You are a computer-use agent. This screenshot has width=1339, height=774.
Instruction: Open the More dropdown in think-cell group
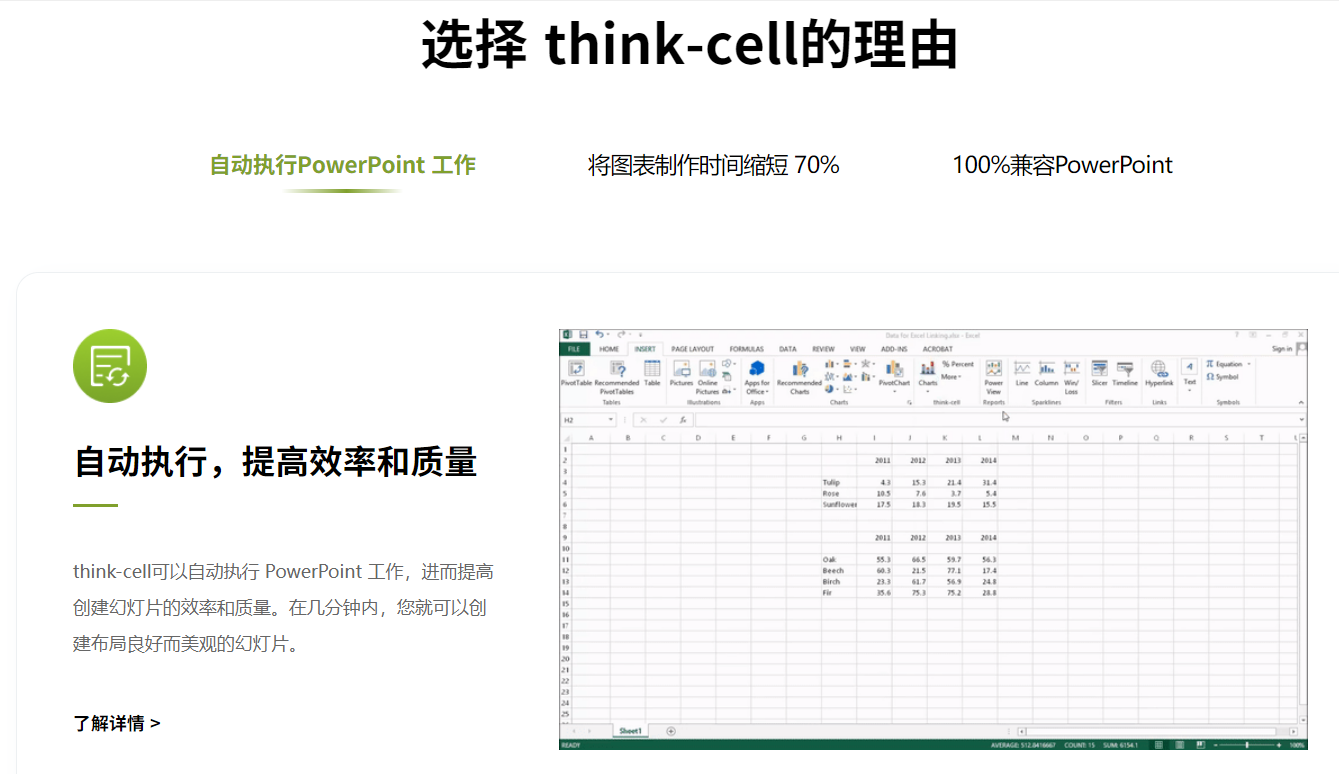coord(951,377)
